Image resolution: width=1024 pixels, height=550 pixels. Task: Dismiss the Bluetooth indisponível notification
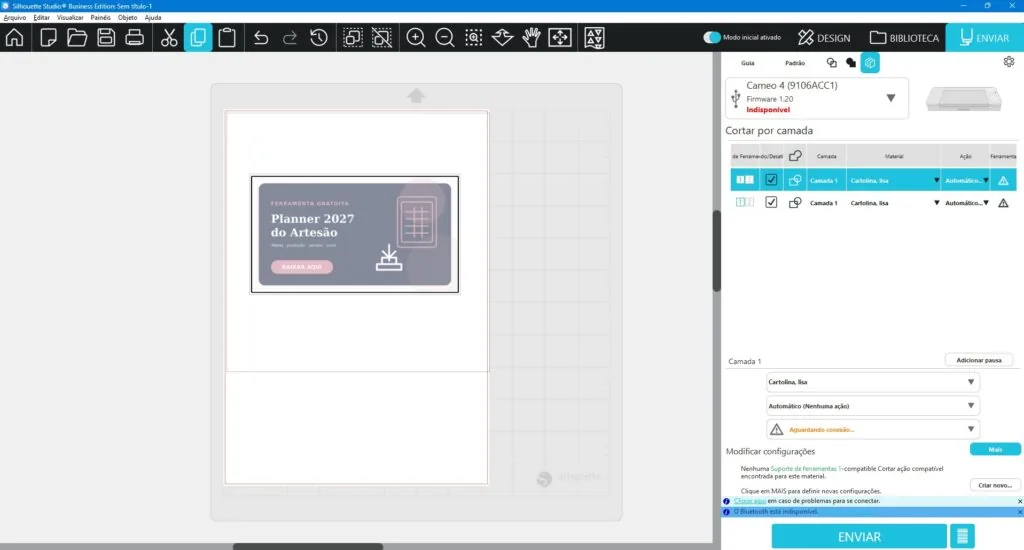[1019, 512]
